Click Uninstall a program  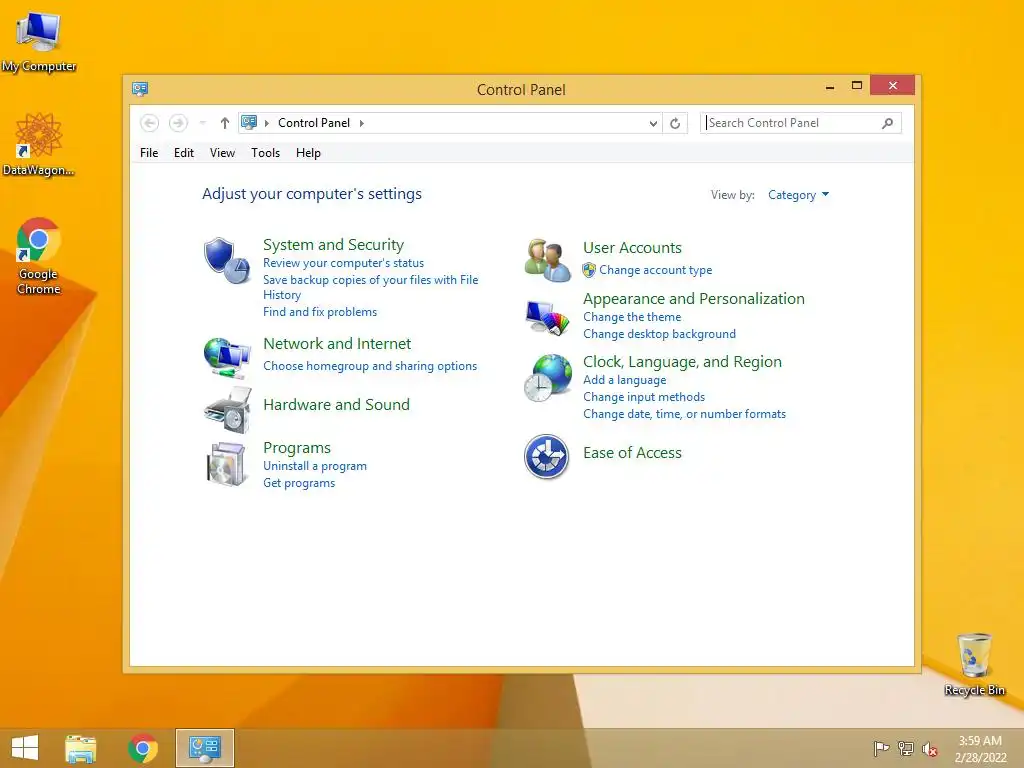pyautogui.click(x=315, y=466)
